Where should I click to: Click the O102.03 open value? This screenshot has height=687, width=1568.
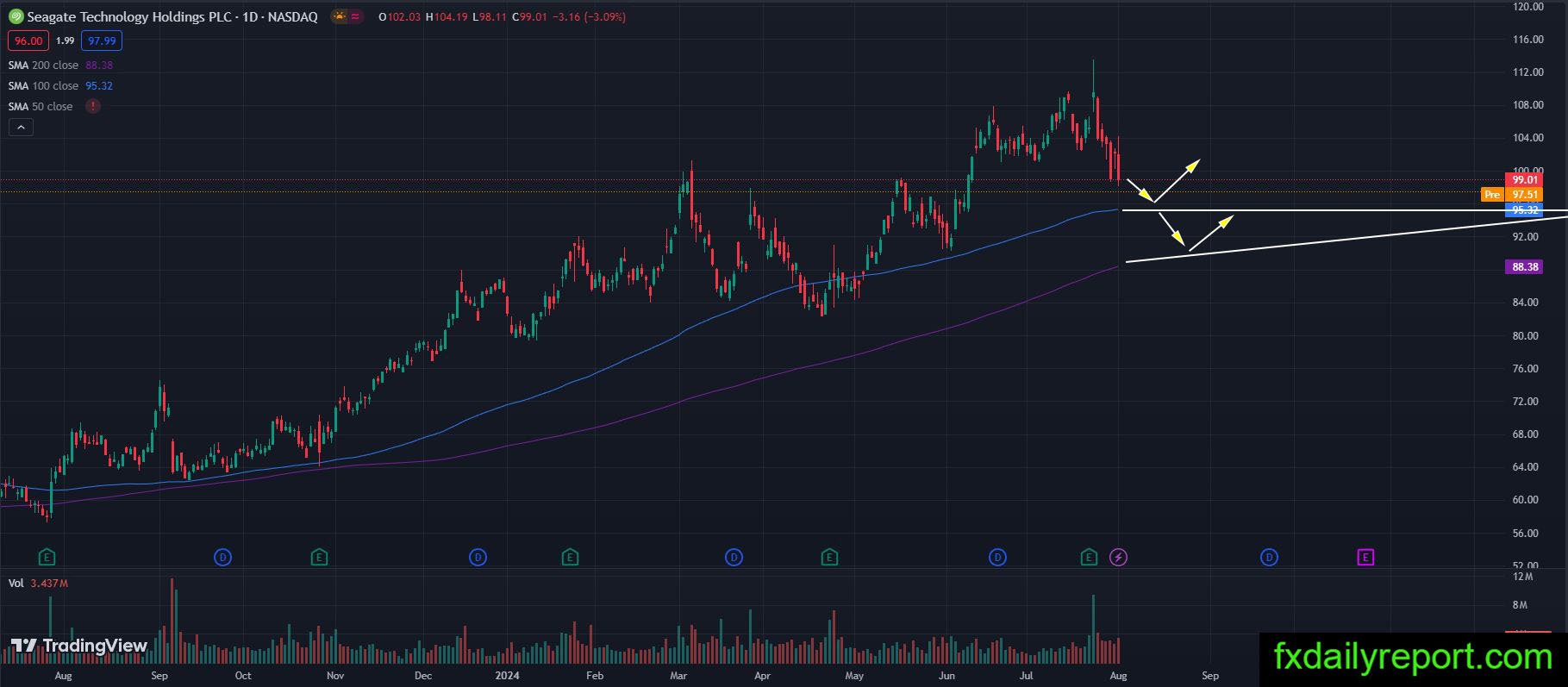pyautogui.click(x=399, y=16)
